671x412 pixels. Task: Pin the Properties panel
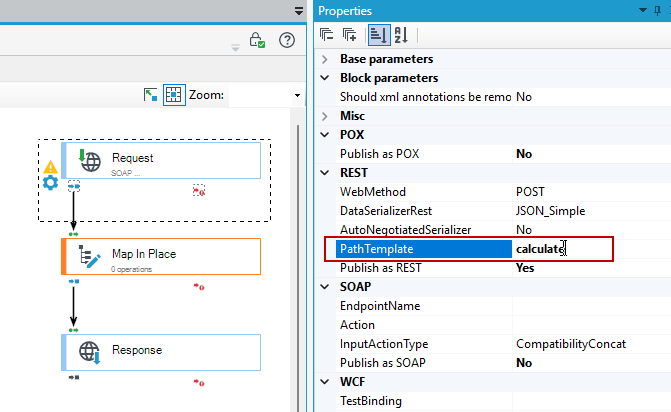pos(658,11)
